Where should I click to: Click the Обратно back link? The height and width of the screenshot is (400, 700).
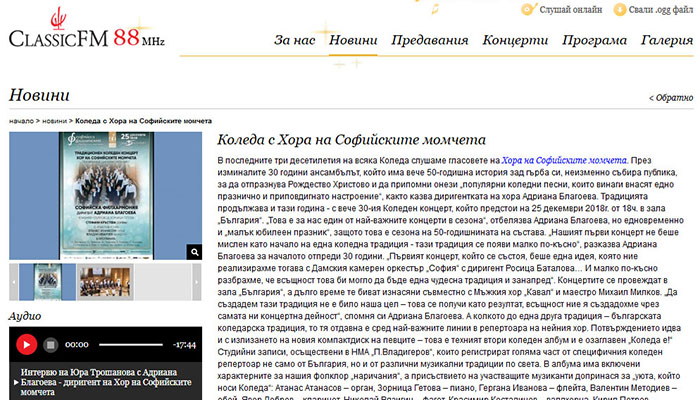point(671,99)
